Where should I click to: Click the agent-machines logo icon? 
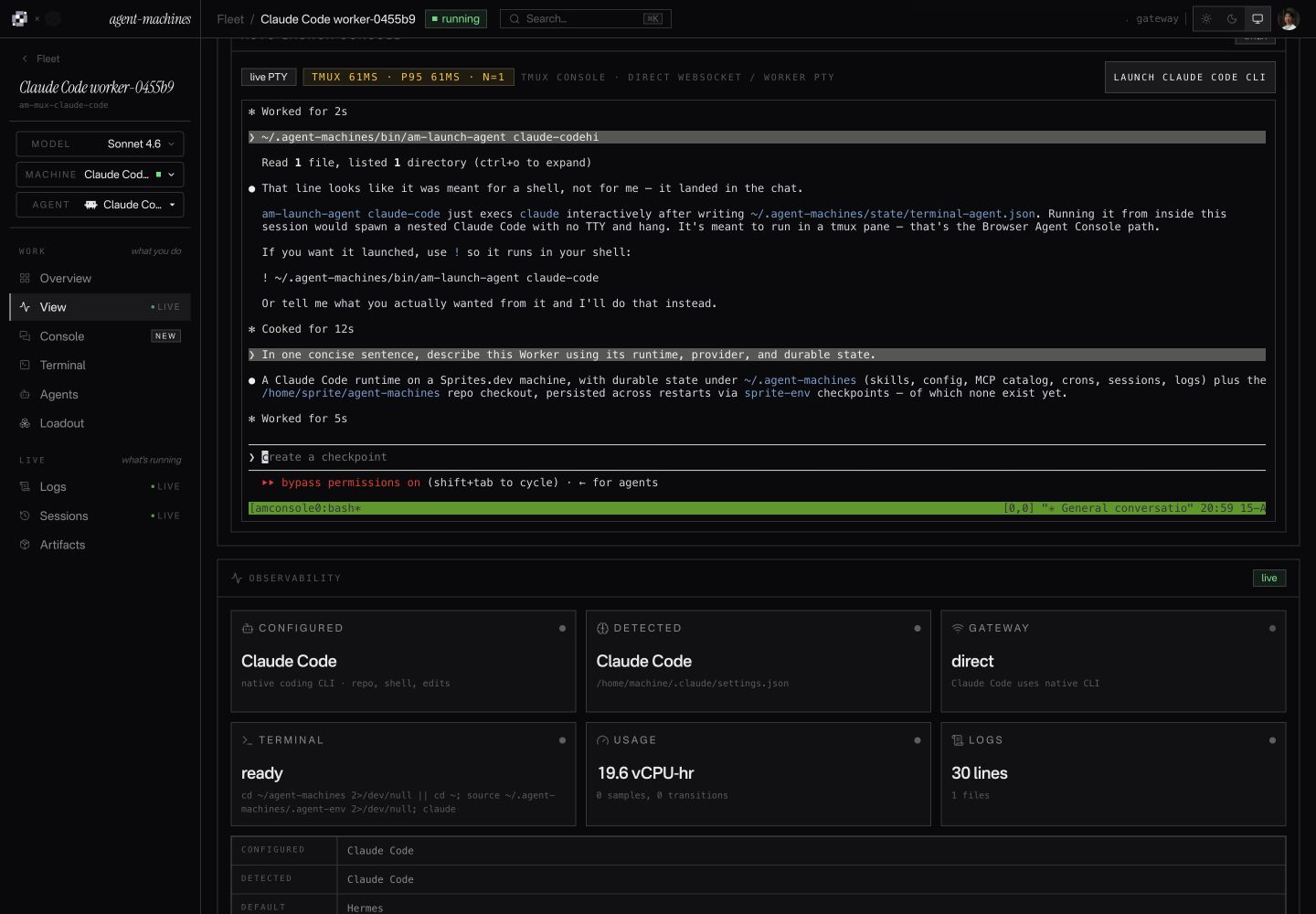(19, 18)
